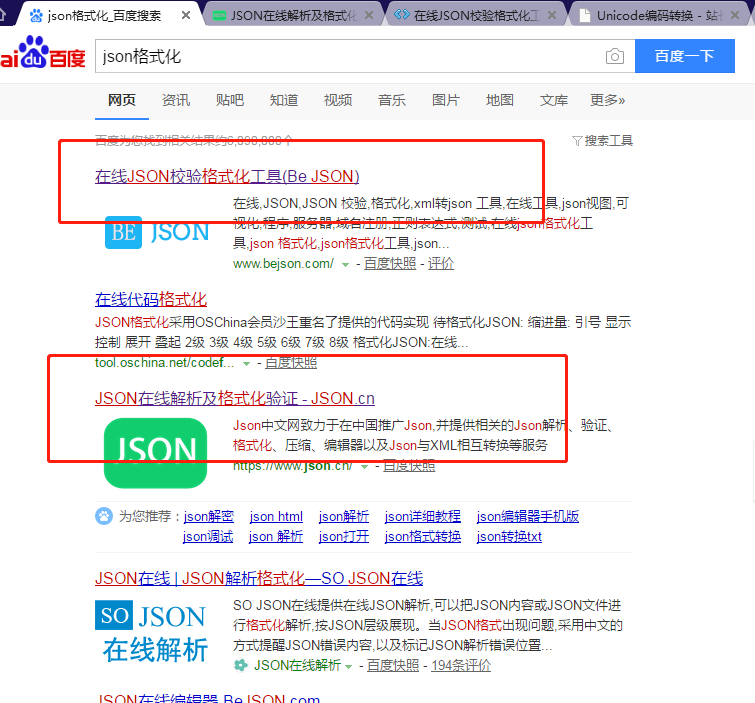Click the json格式转换 recommended search
755x703 pixels.
point(422,536)
